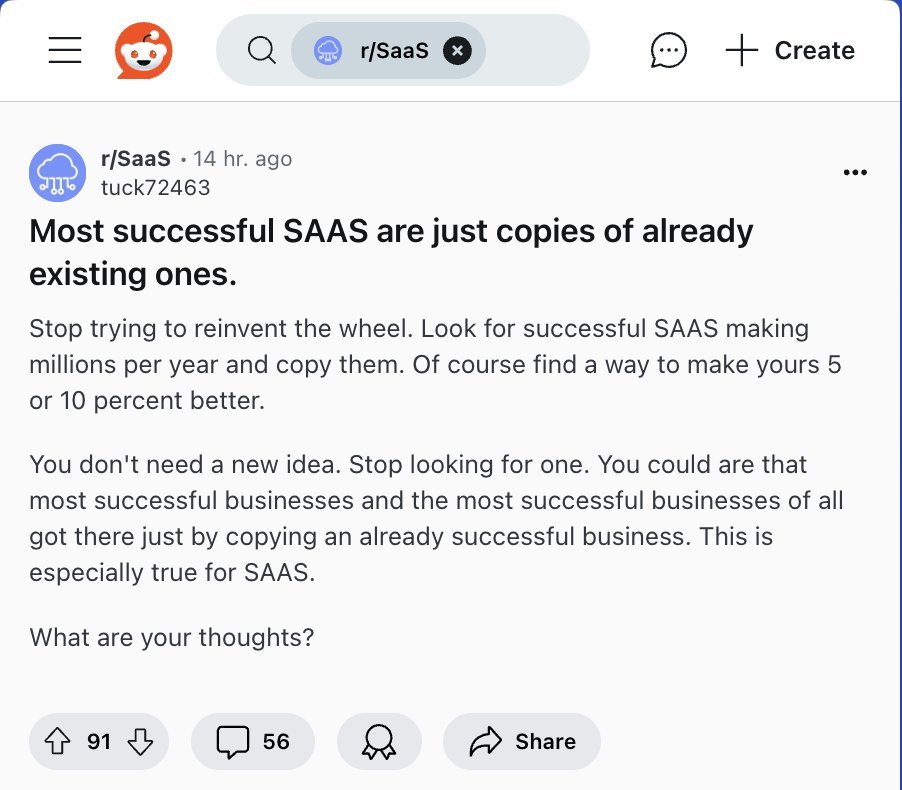The width and height of the screenshot is (902, 790).
Task: Open the post title link
Action: (390, 251)
